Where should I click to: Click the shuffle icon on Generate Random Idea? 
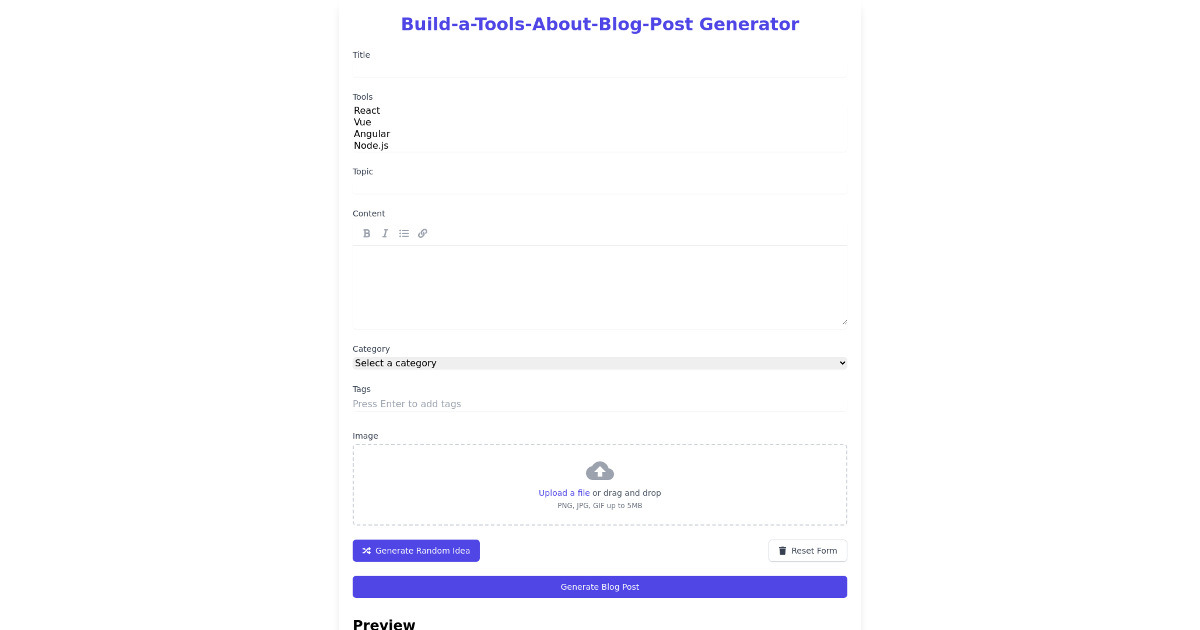coord(367,550)
